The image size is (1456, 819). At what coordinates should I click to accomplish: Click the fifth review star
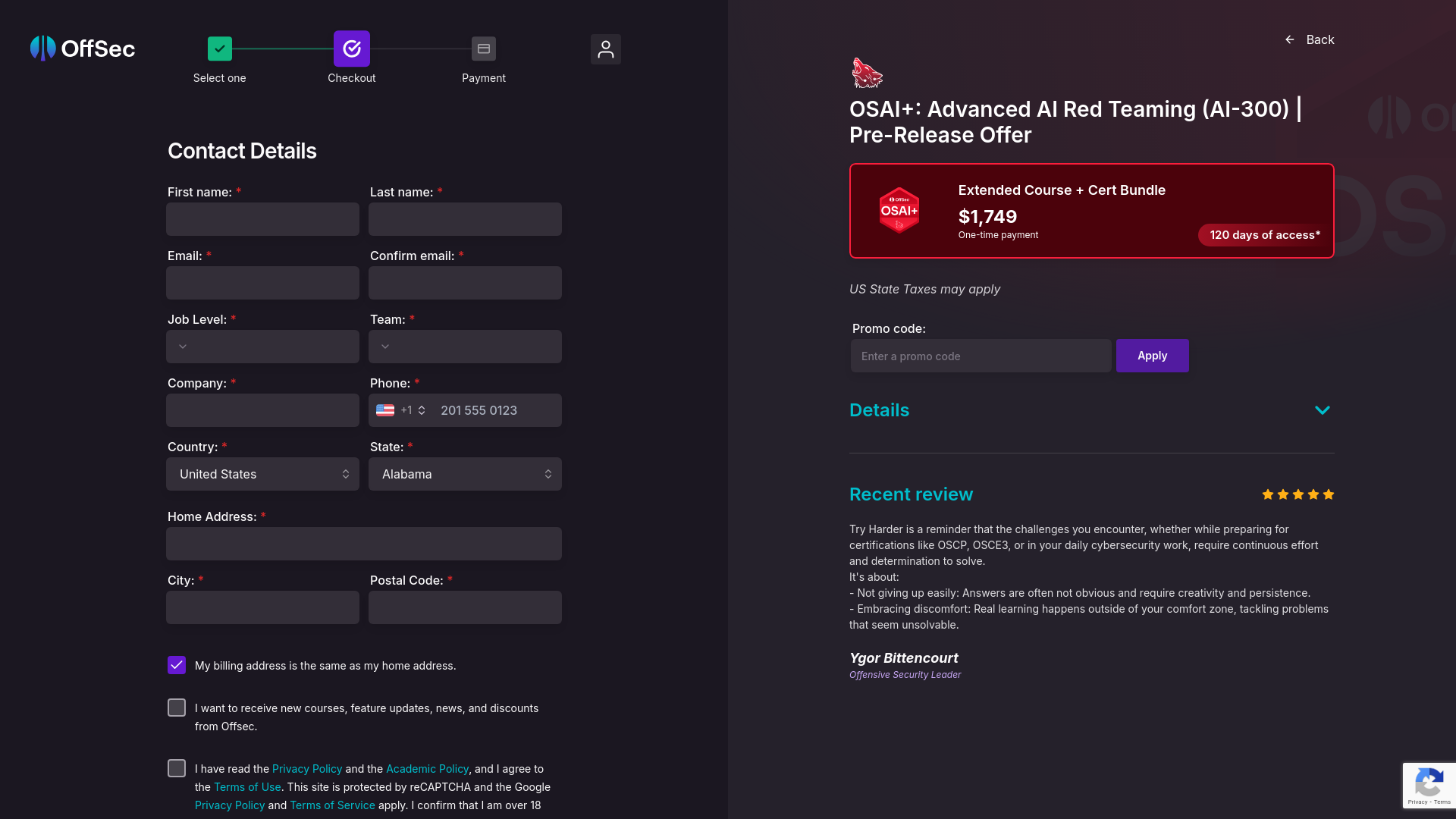pos(1328,494)
